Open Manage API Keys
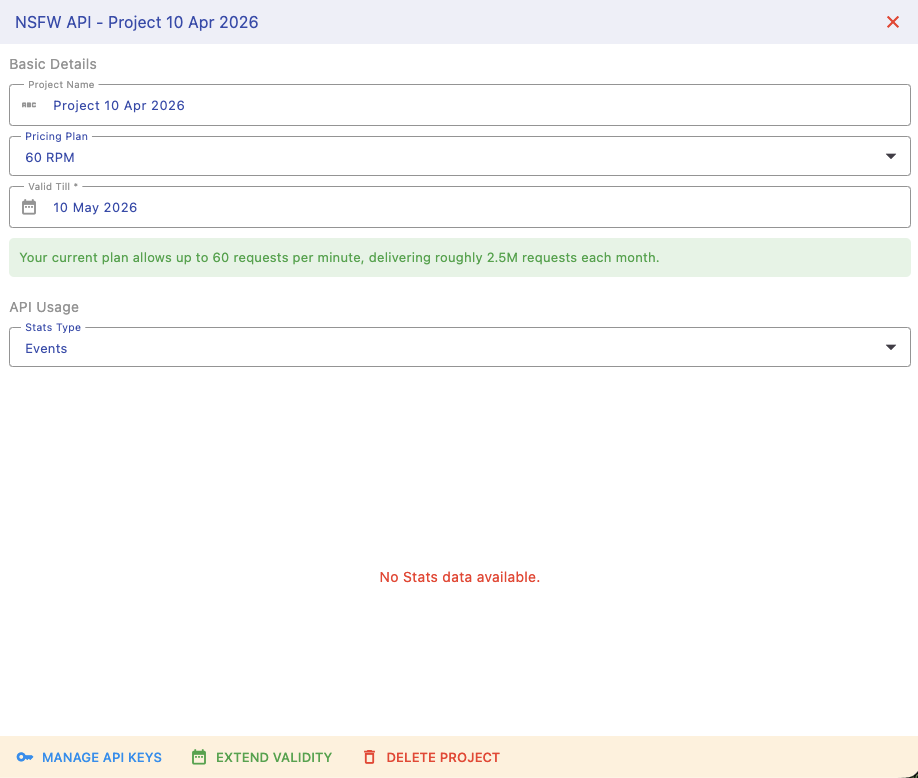 (101, 757)
